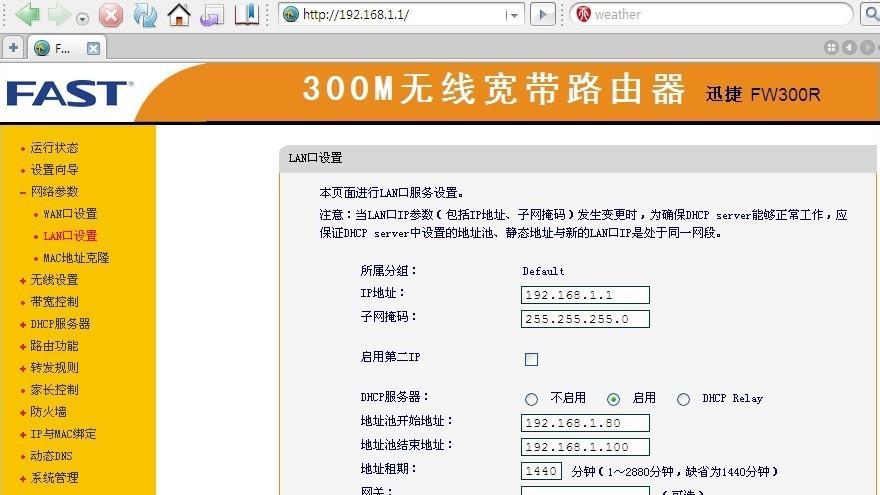Expand the DHCP服务器 menu
The height and width of the screenshot is (495, 880).
[x=60, y=324]
